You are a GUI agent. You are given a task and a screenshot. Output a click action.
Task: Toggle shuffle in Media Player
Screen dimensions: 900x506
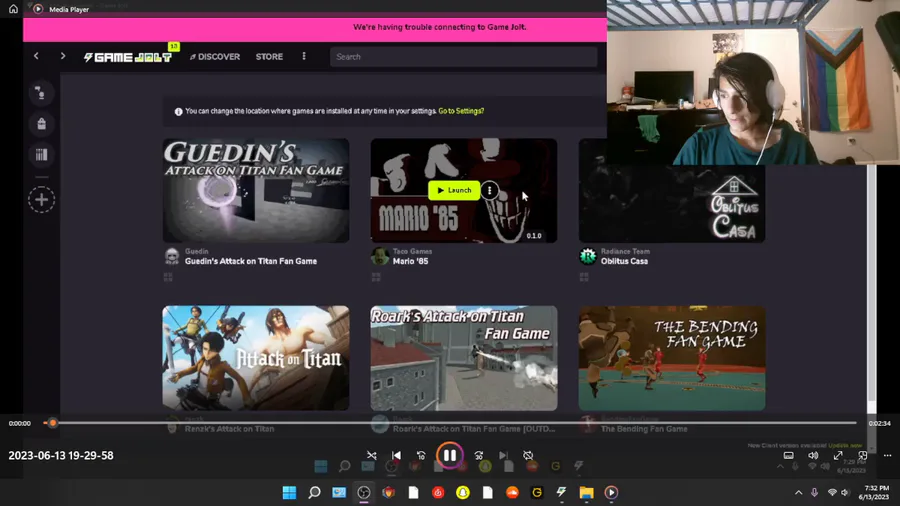click(371, 456)
